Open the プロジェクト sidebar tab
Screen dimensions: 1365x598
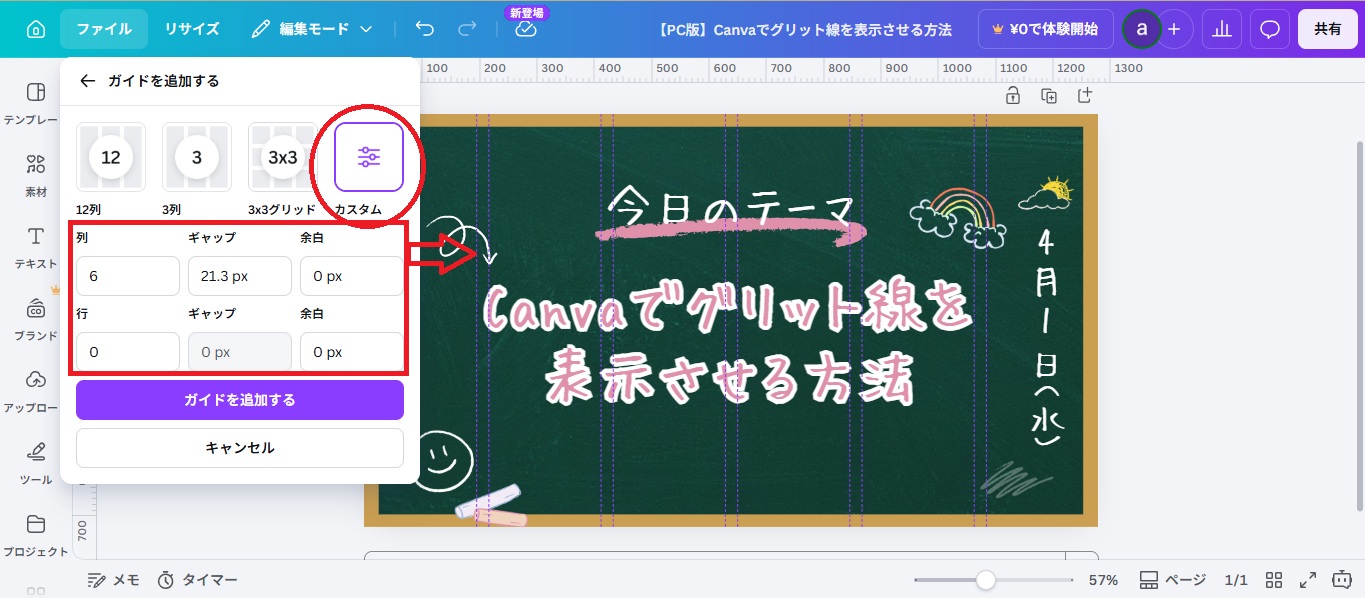click(x=36, y=536)
